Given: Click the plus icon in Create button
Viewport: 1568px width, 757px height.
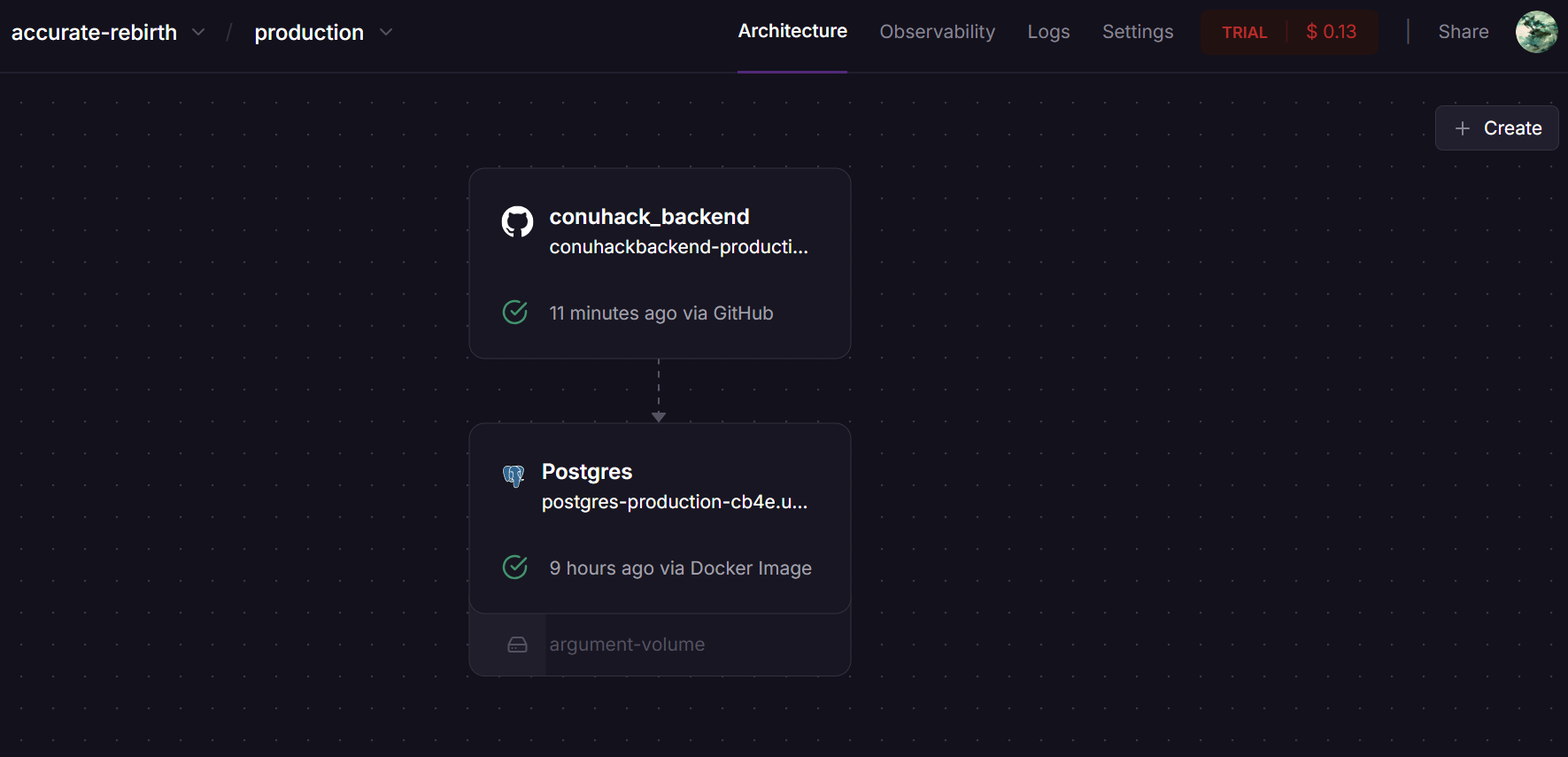Looking at the screenshot, I should tap(1463, 128).
